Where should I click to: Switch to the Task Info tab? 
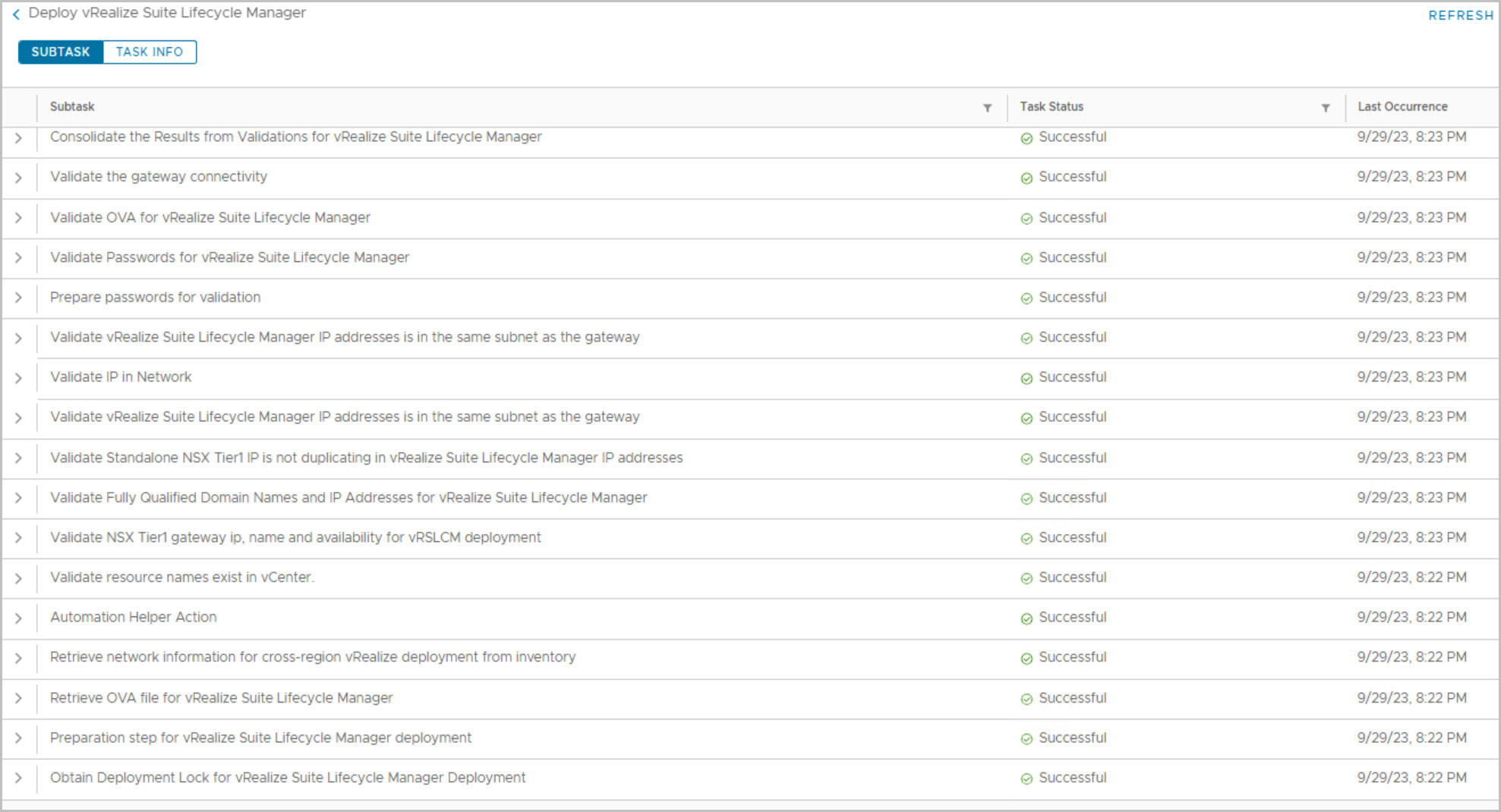pyautogui.click(x=150, y=52)
